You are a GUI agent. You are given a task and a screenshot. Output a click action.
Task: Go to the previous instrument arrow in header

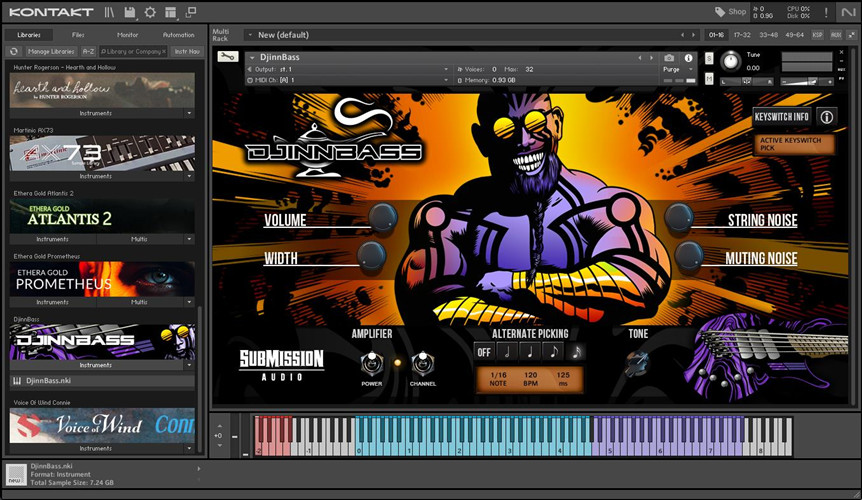pos(640,58)
